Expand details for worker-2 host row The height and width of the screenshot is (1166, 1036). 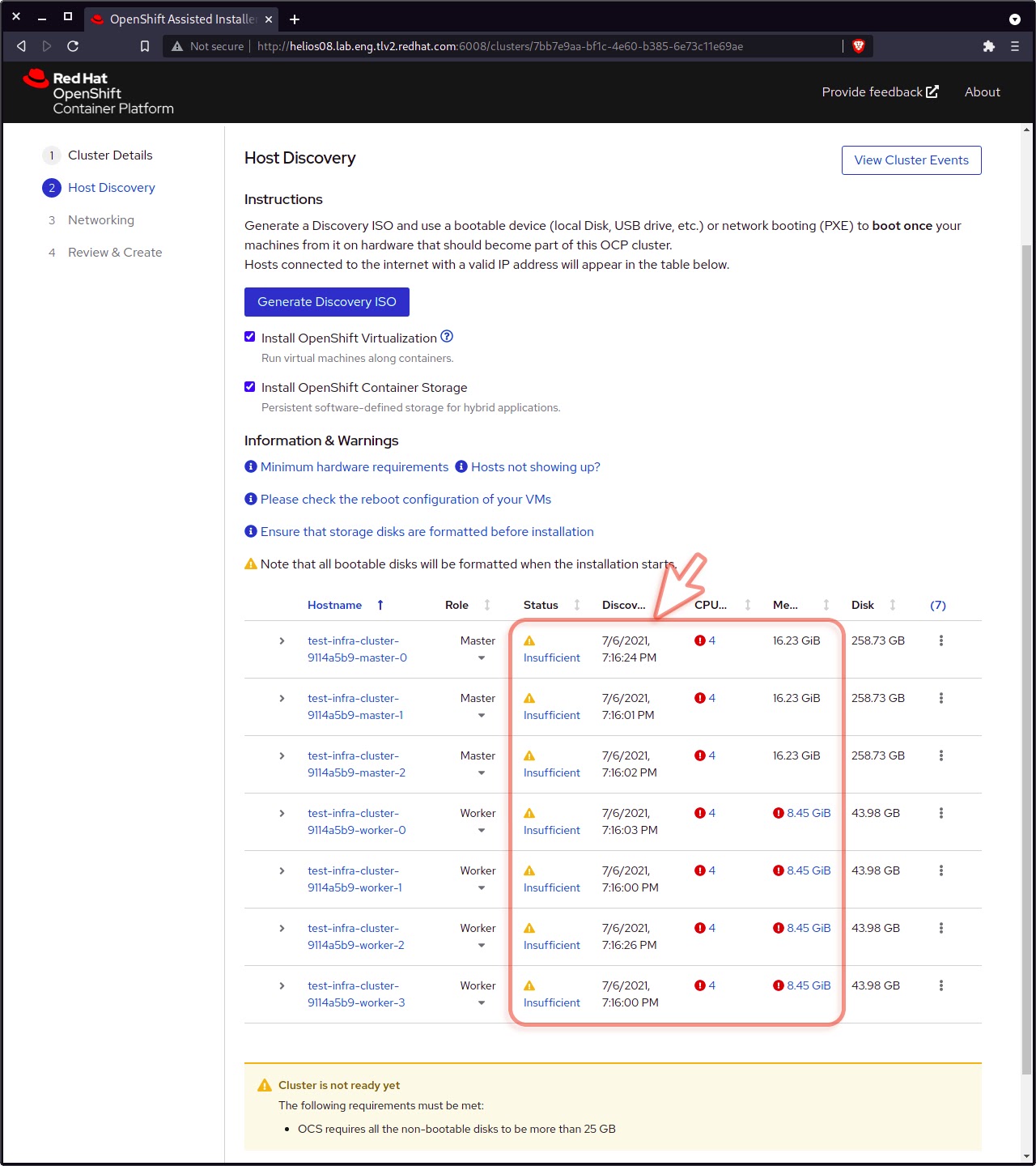(282, 928)
